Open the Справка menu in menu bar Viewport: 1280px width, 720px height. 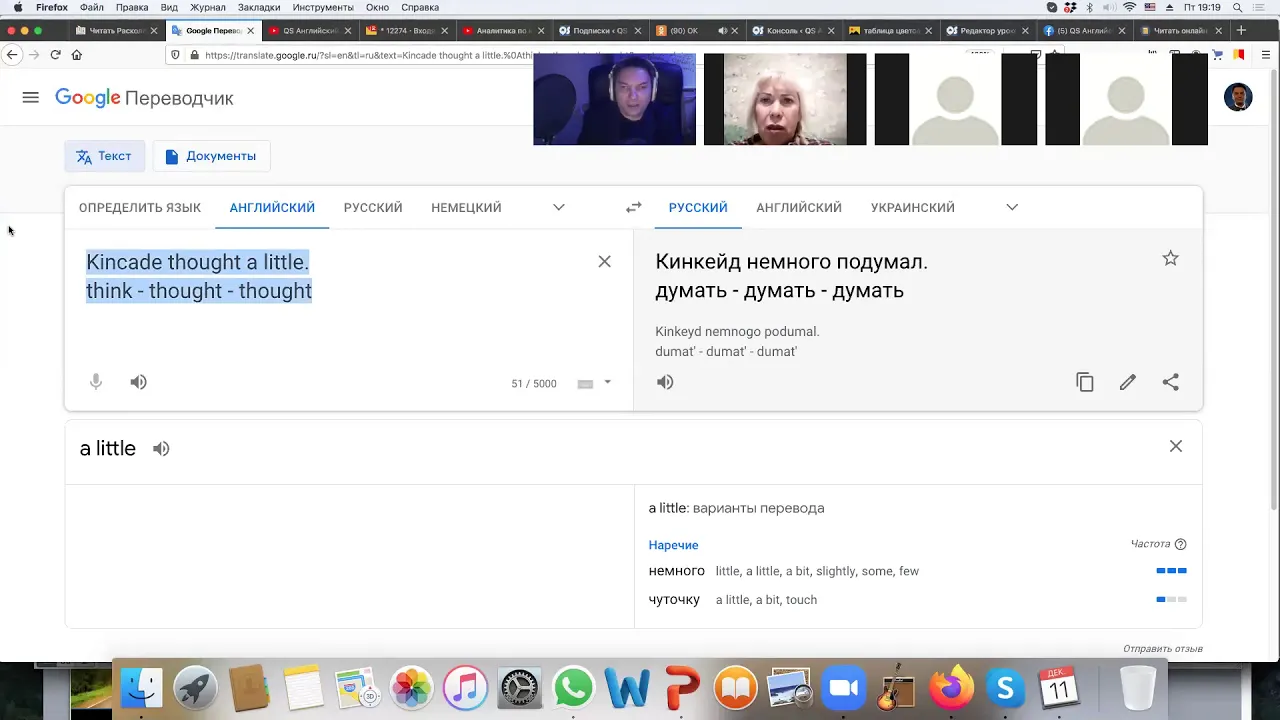420,7
